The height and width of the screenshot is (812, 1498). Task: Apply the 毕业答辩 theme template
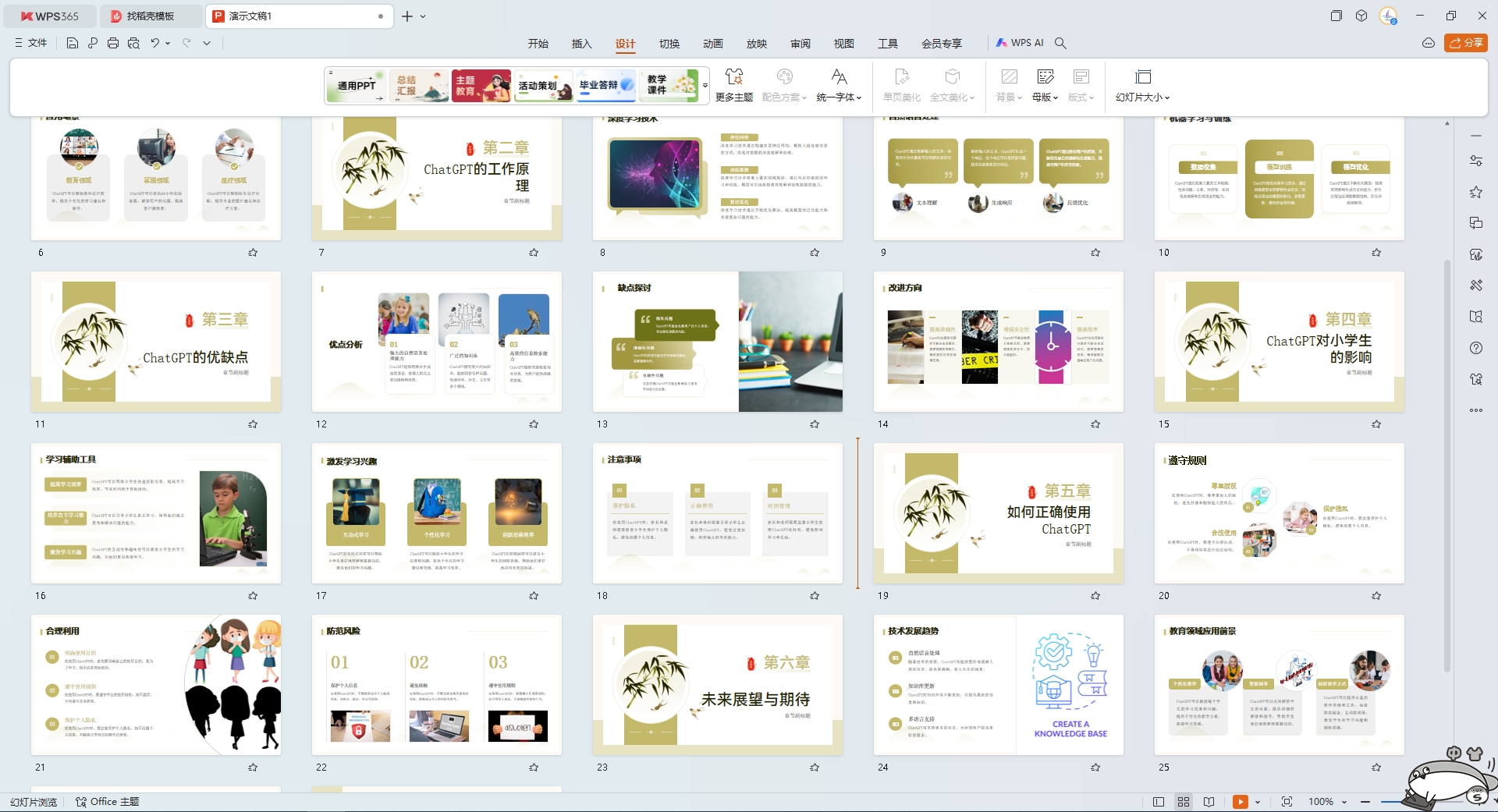click(x=606, y=85)
